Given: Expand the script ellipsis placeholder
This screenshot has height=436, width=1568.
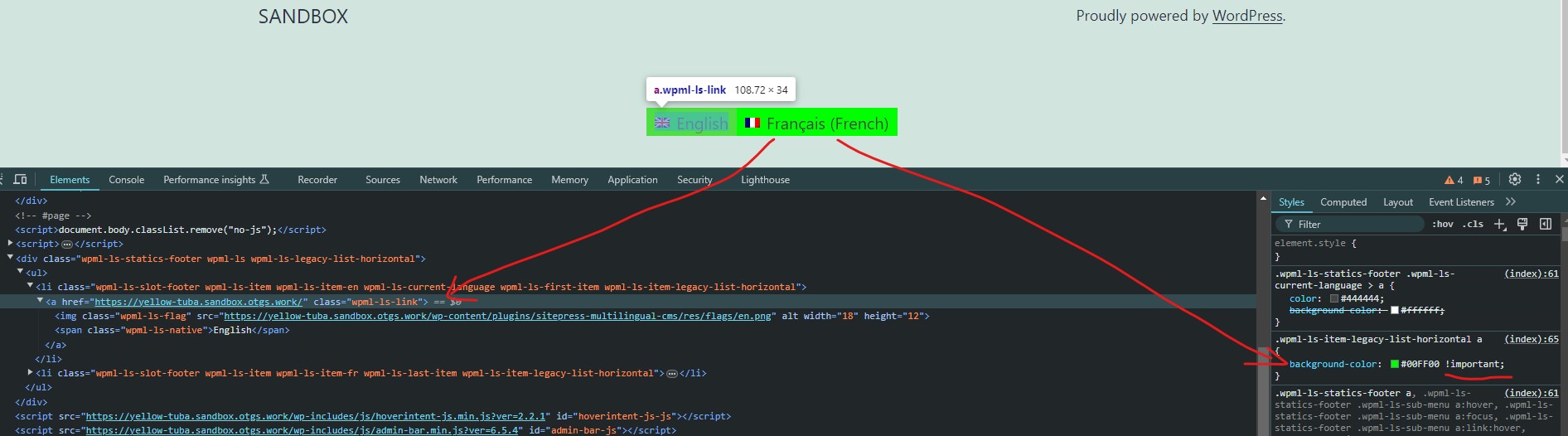Looking at the screenshot, I should click(67, 245).
